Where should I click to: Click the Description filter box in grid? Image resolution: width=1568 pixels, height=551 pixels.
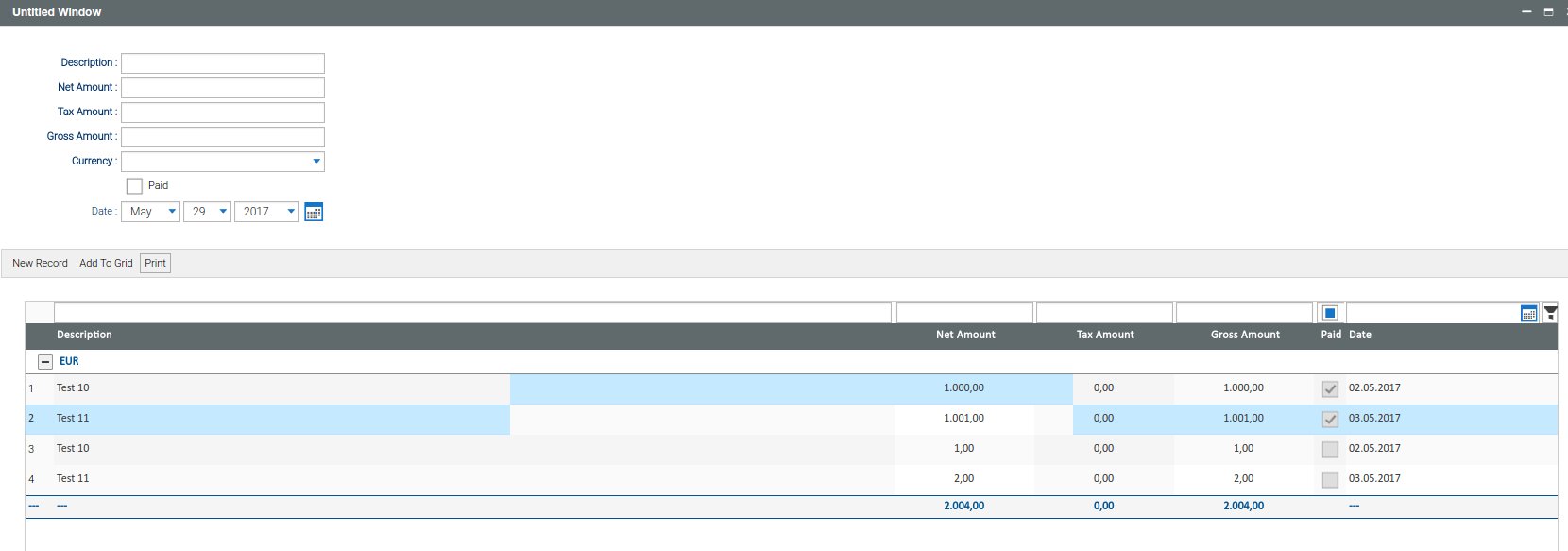(472, 313)
